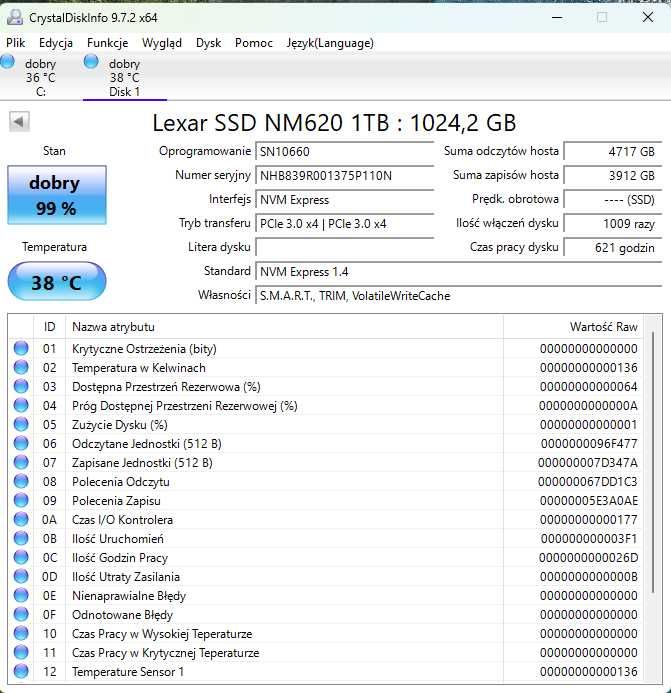671x693 pixels.
Task: Open the Język(Language) menu
Action: click(x=330, y=43)
